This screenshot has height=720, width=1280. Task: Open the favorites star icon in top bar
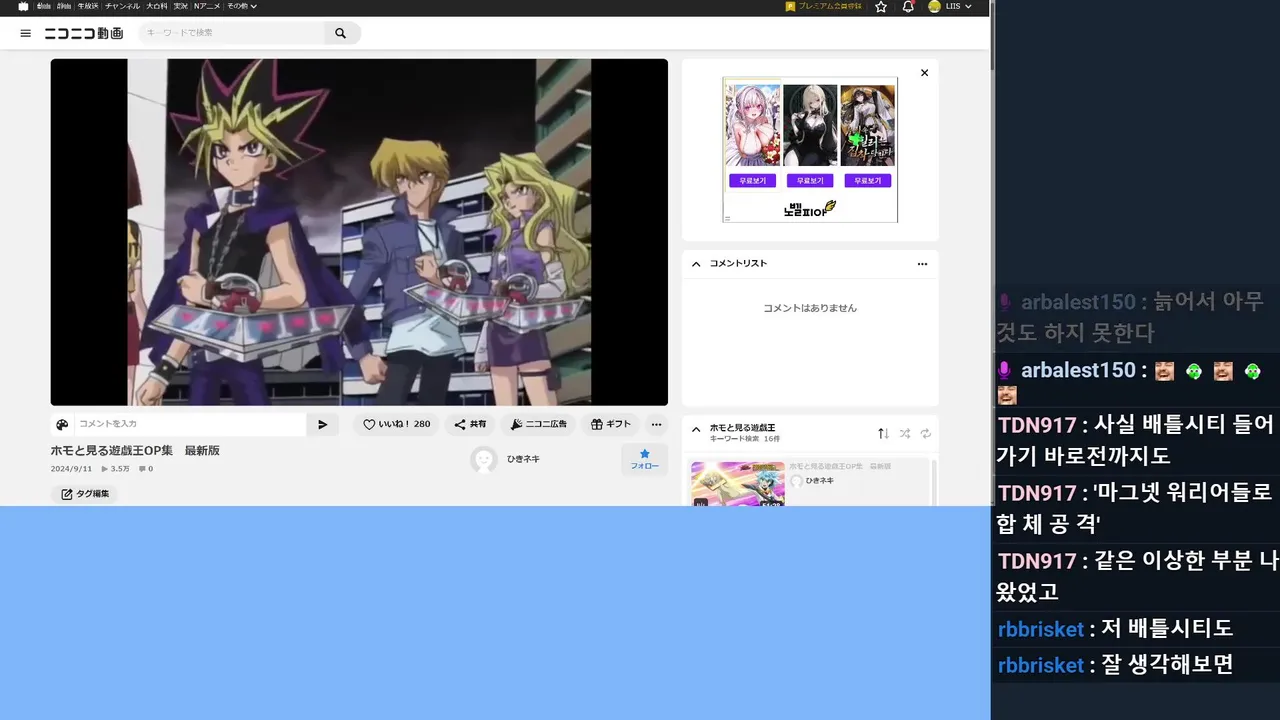[x=881, y=6]
